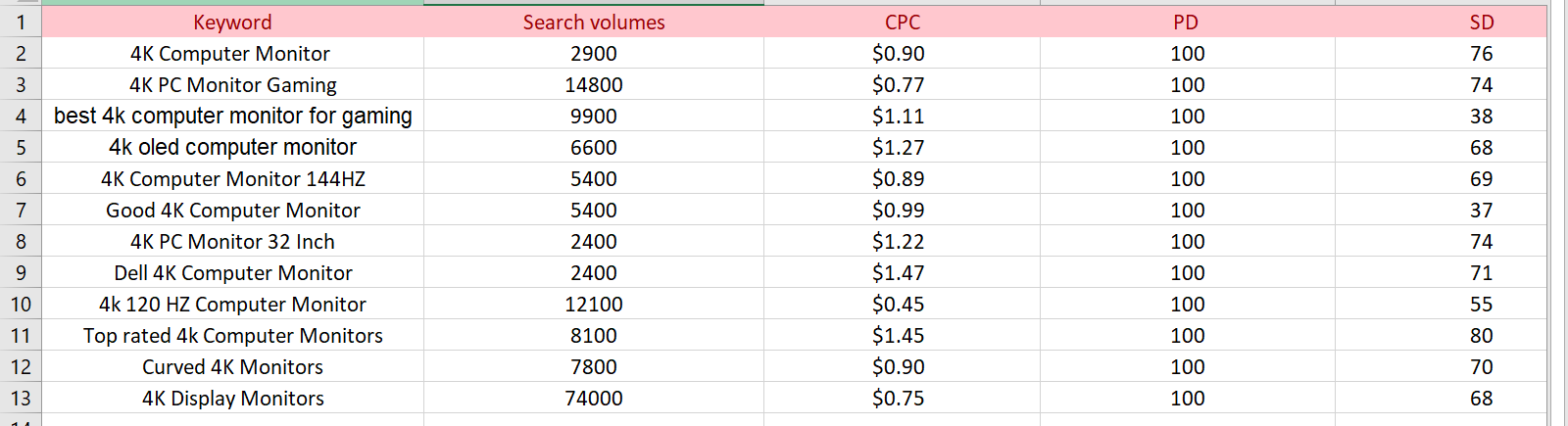Click the PD cell for '4K Display Monitors'
Image resolution: width=1568 pixels, height=426 pixels.
tap(1187, 399)
